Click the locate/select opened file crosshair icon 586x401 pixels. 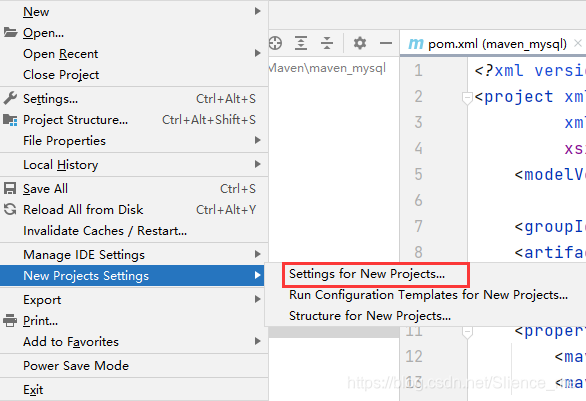[x=275, y=43]
